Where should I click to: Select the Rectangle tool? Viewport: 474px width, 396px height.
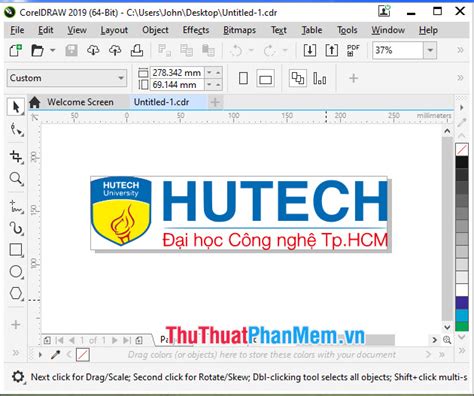[16, 250]
